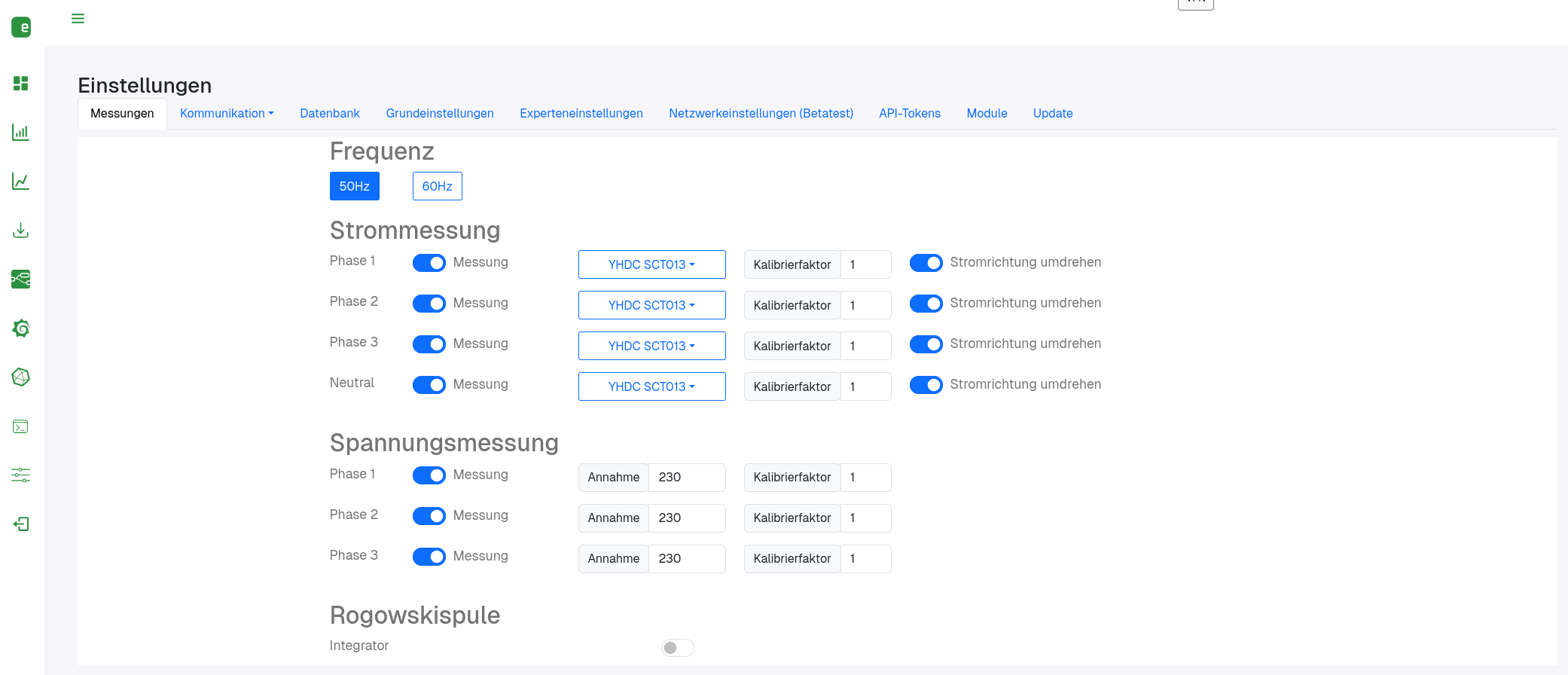Click the logout icon in sidebar
The image size is (1568, 675).
point(21,524)
